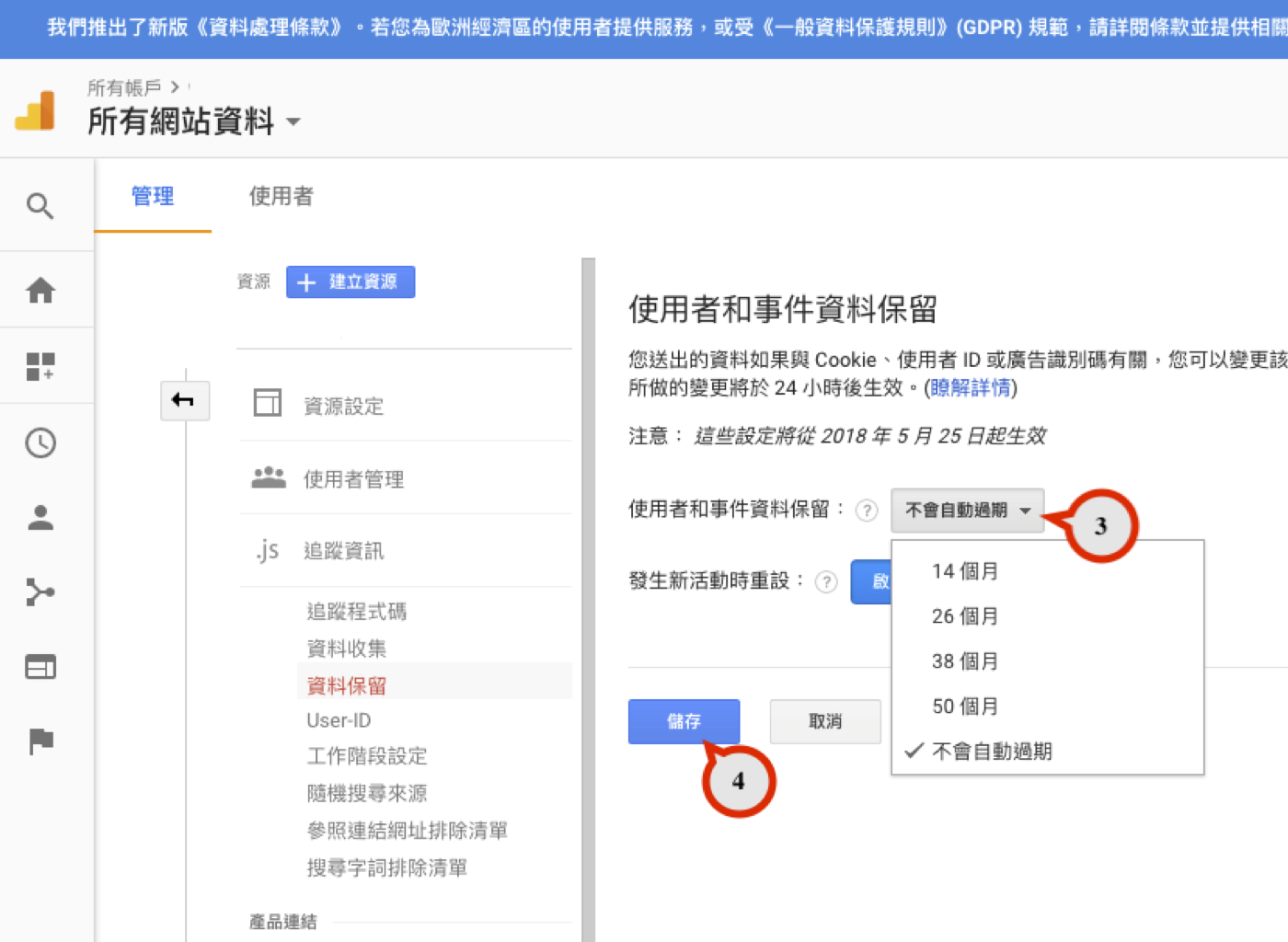Switch to the 使用者 tab
Image resolution: width=1288 pixels, height=942 pixels.
pyautogui.click(x=281, y=196)
